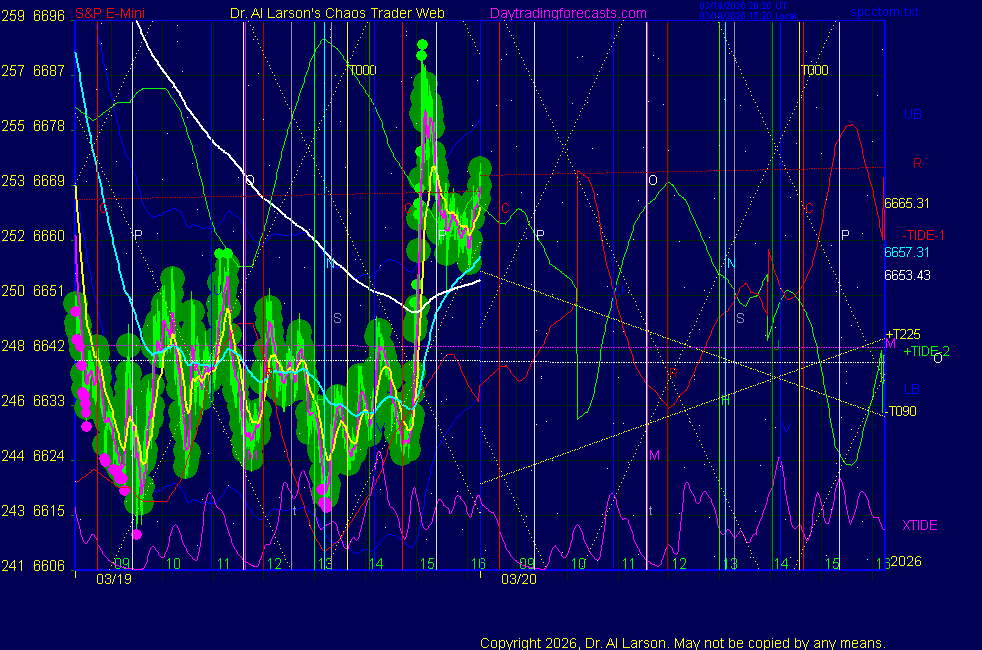Screen dimensions: 982x650
Task: Click the 6665.31 price value
Action: pyautogui.click(x=908, y=203)
